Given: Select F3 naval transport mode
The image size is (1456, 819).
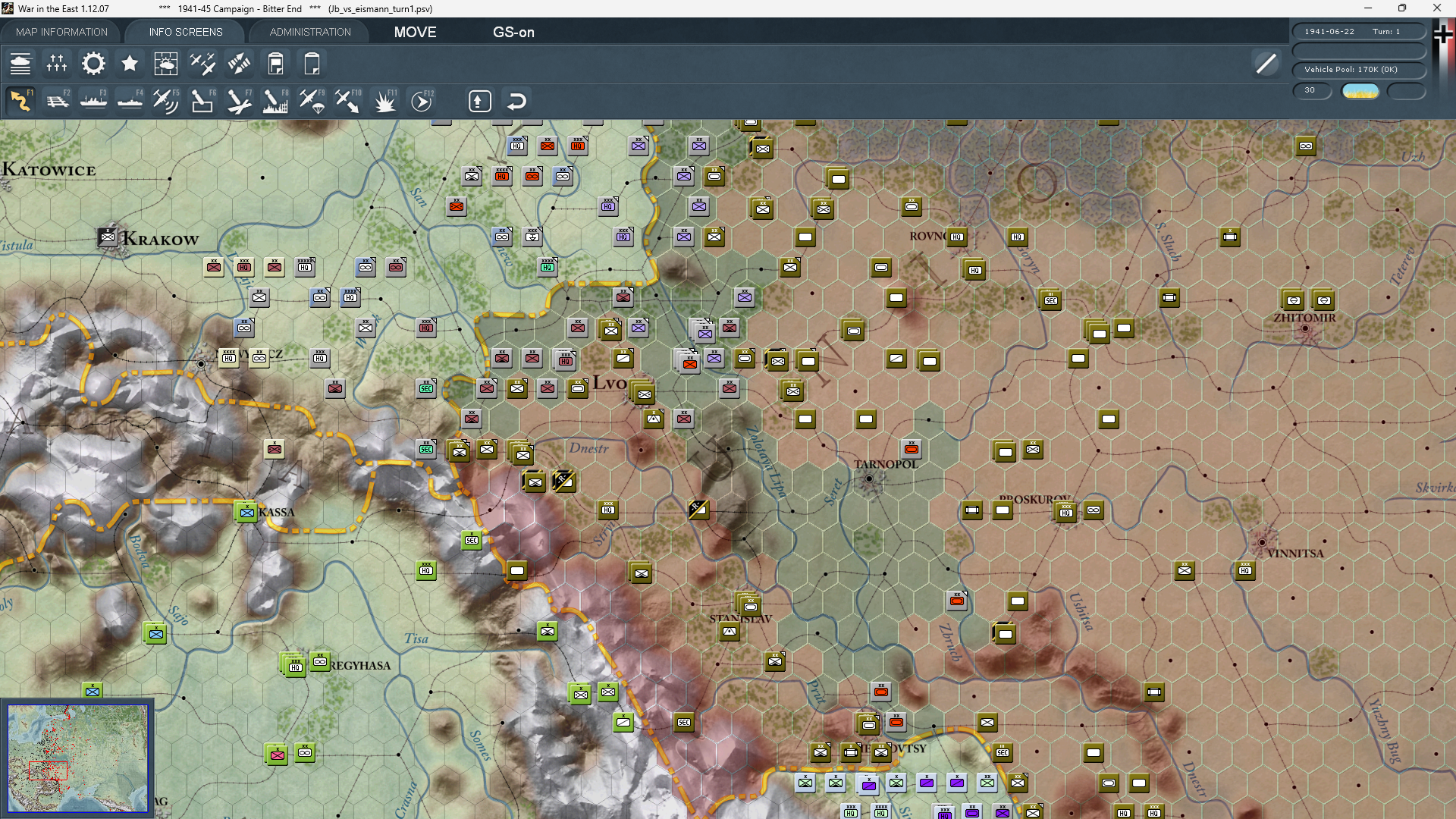Looking at the screenshot, I should (x=93, y=101).
